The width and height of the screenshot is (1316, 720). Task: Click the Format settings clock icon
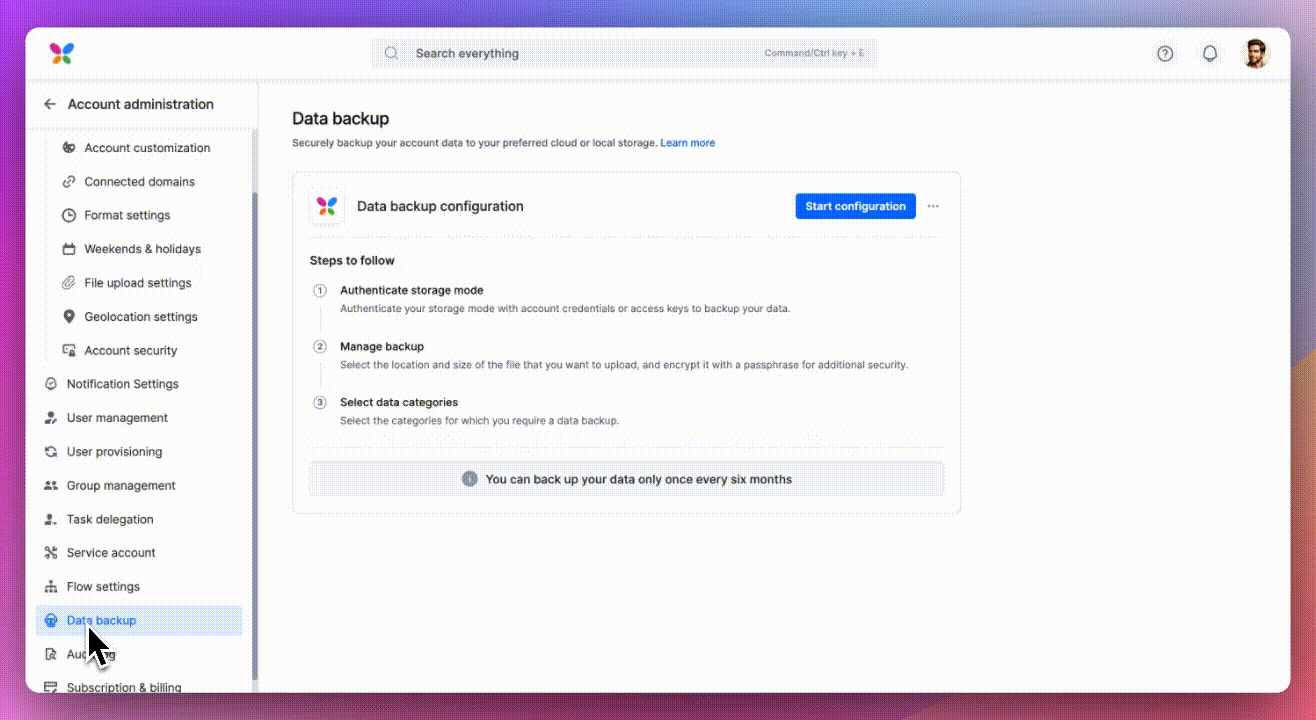pos(69,215)
